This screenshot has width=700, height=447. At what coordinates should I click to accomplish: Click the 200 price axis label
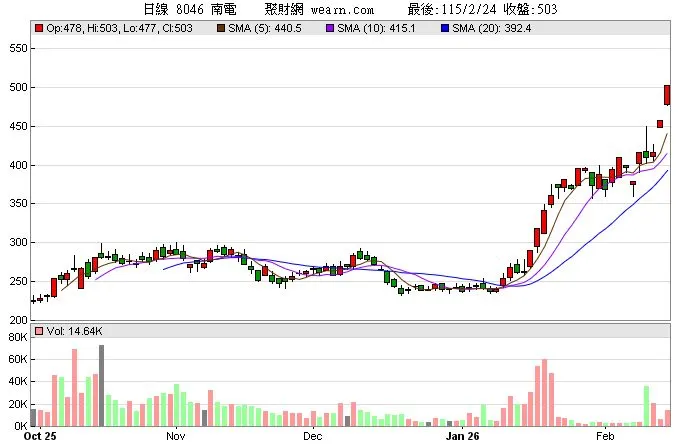pyautogui.click(x=18, y=320)
